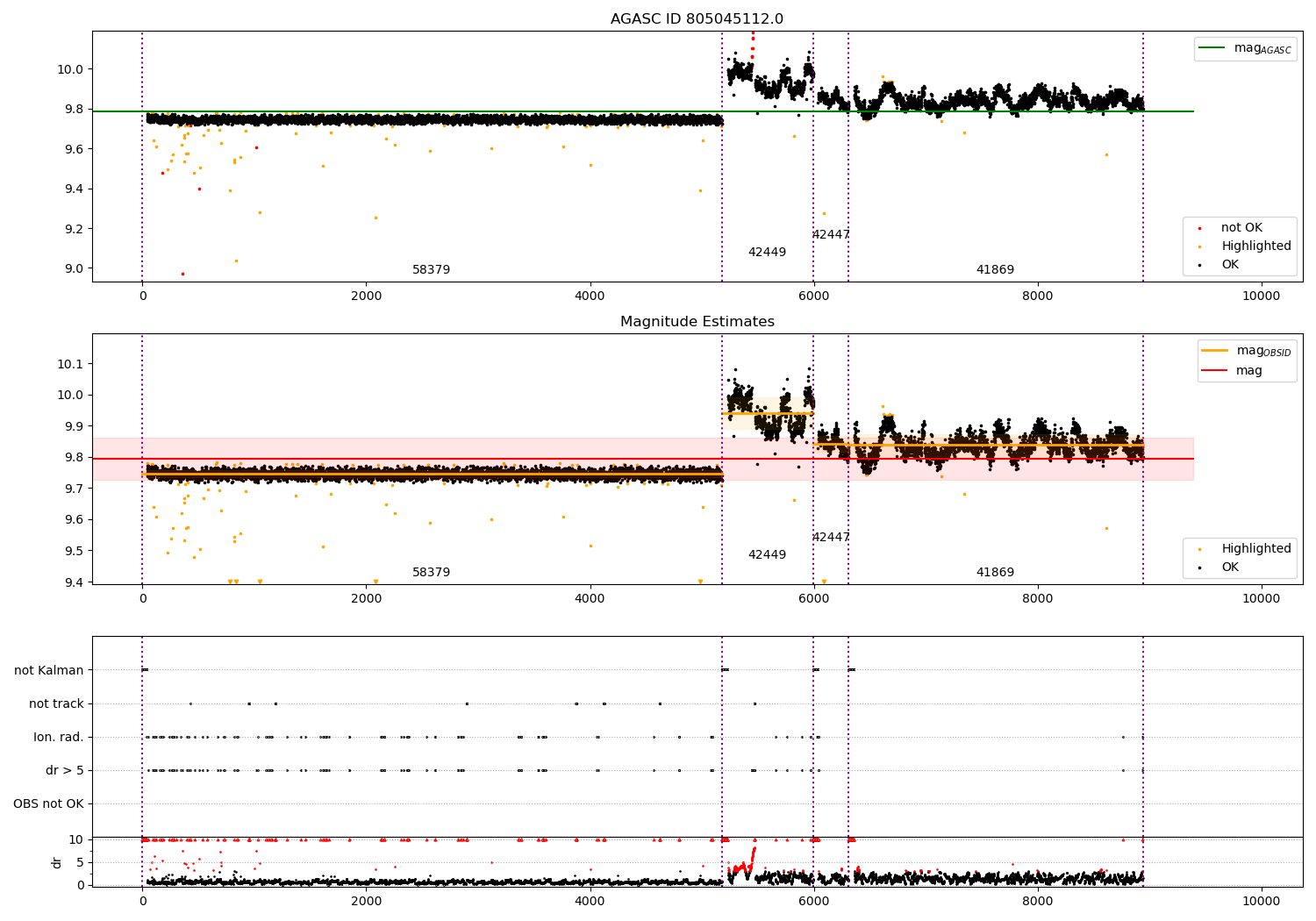Click the orange mag OBSID legend line
Viewport: 1316px width, 921px height.
click(1215, 351)
